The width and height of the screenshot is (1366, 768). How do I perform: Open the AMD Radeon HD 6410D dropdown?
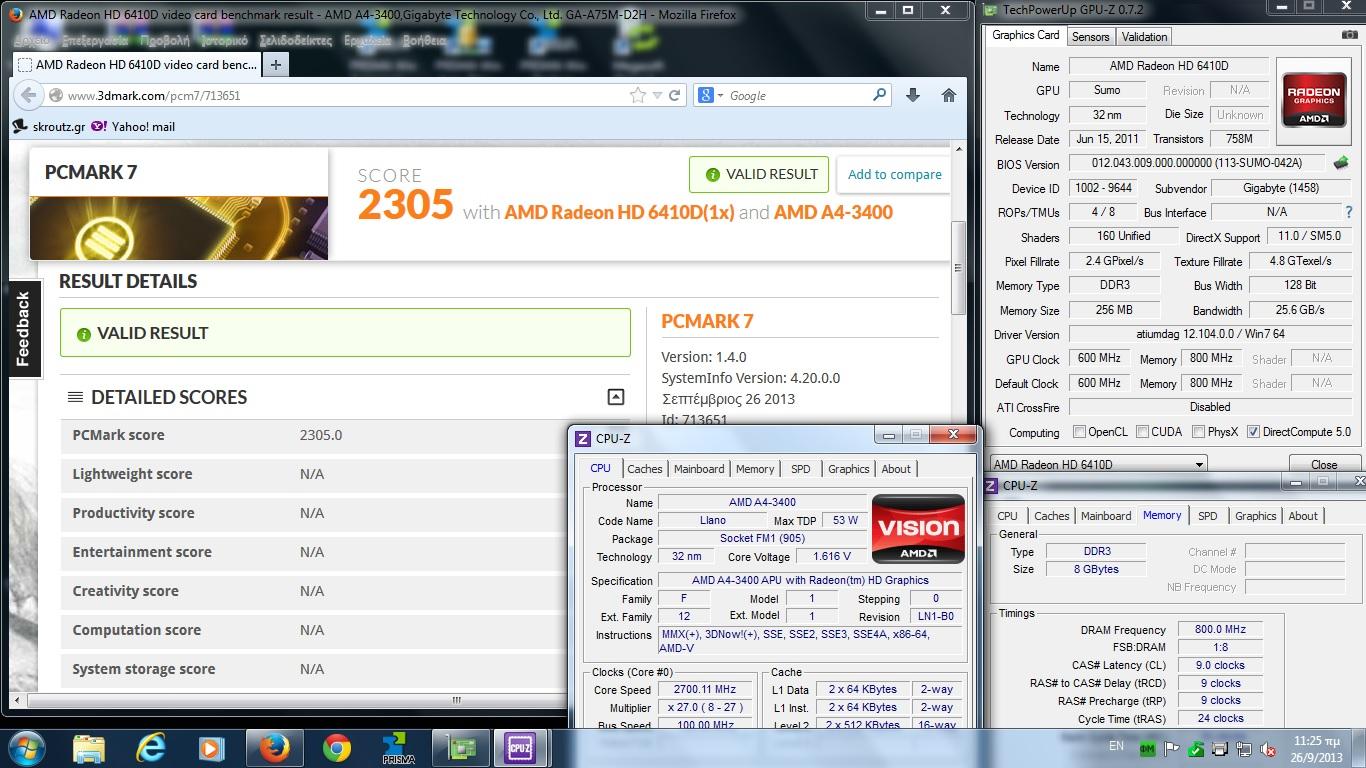coord(1097,465)
